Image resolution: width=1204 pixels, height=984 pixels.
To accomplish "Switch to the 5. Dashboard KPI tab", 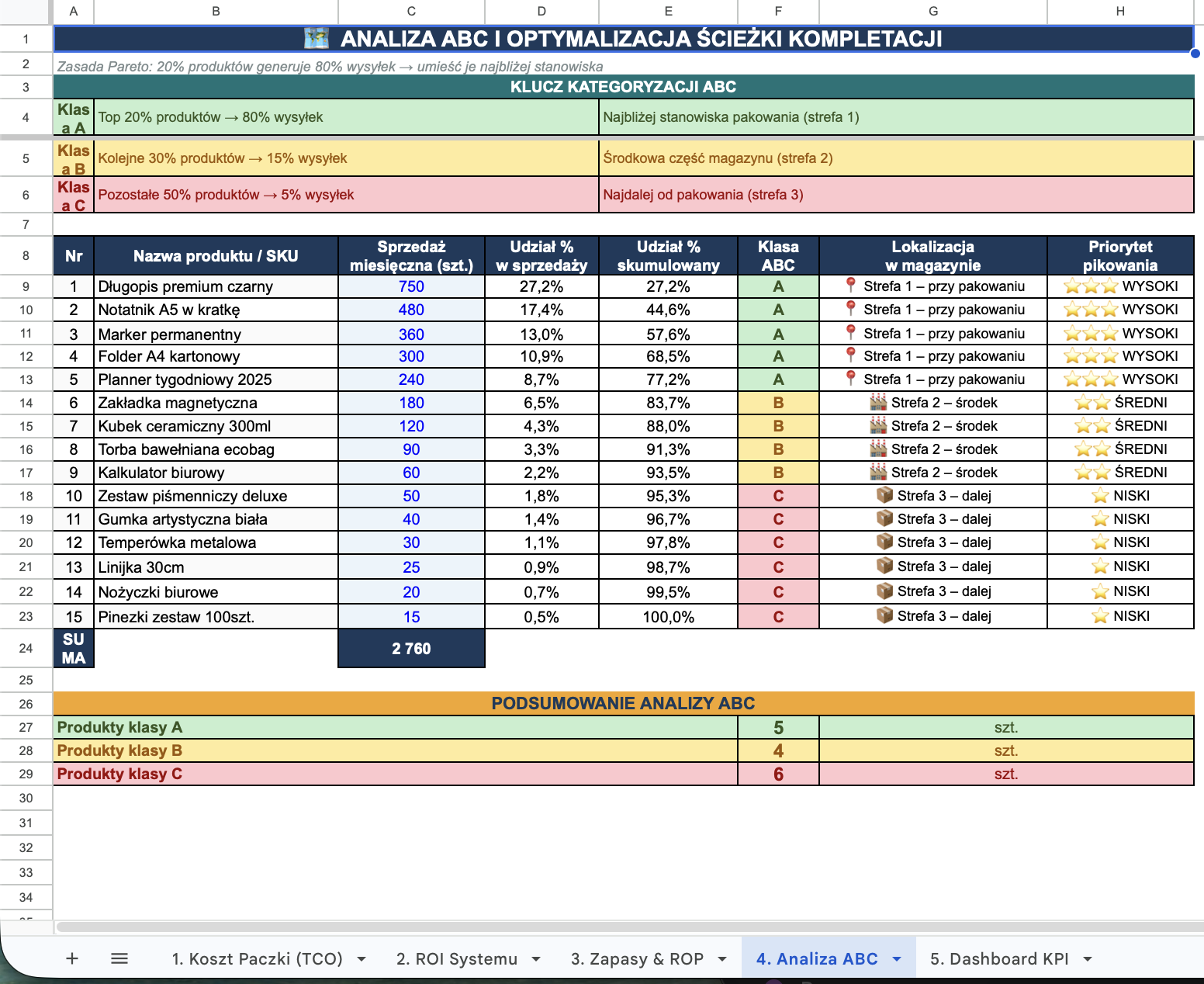I will point(998,958).
